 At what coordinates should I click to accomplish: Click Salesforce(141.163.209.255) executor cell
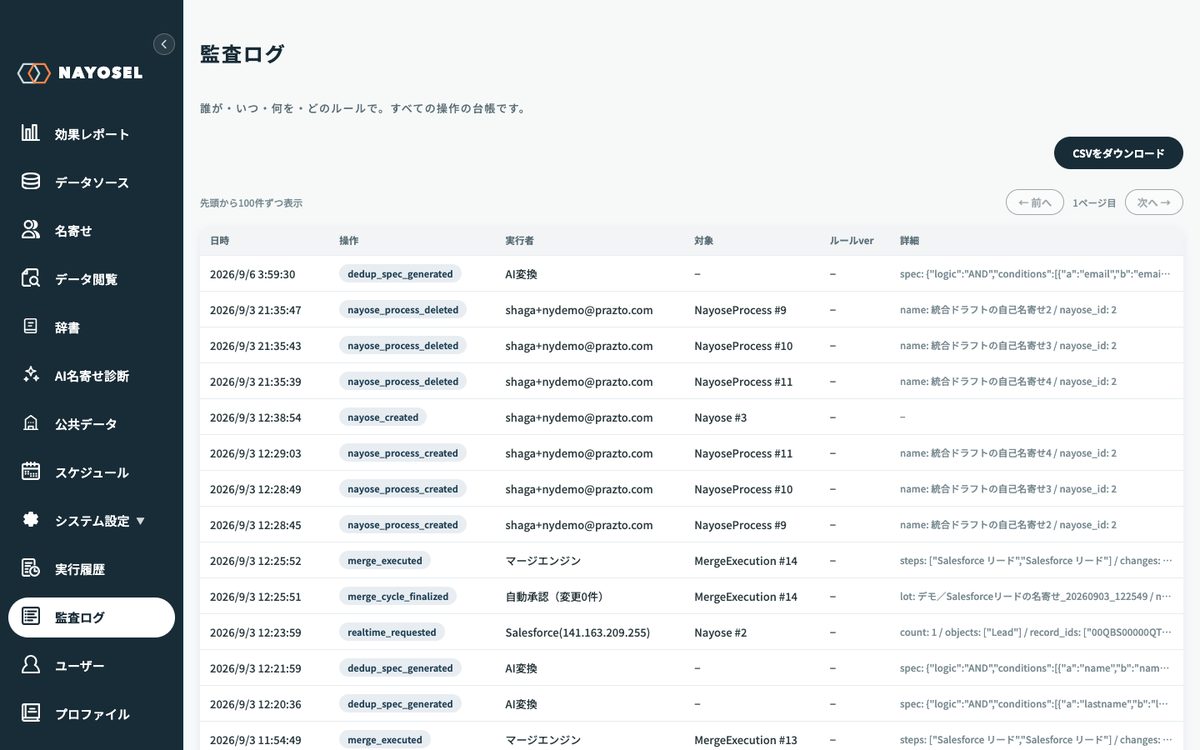click(577, 632)
